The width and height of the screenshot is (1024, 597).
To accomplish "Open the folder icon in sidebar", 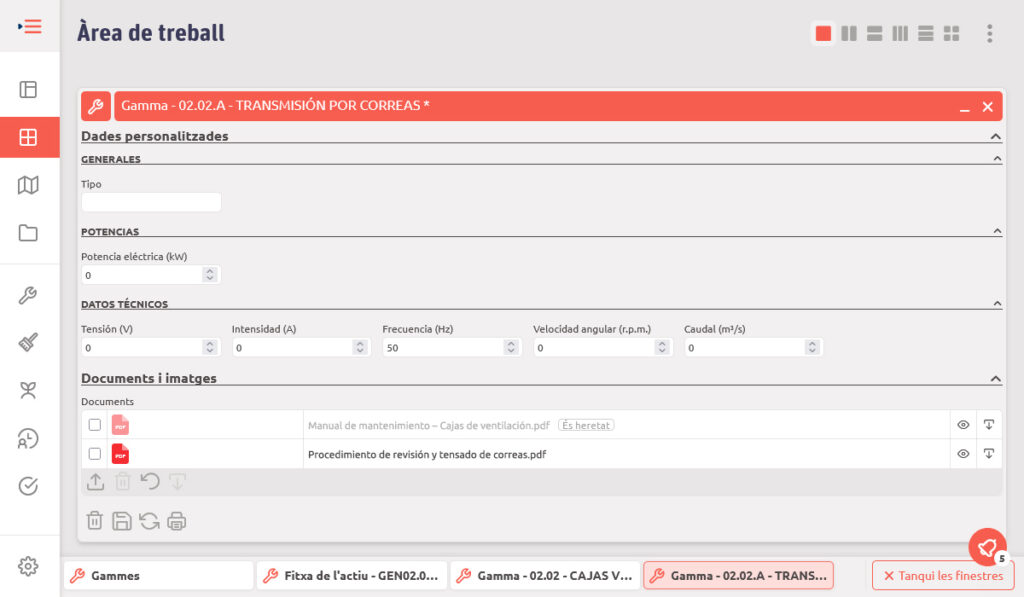I will tap(28, 233).
